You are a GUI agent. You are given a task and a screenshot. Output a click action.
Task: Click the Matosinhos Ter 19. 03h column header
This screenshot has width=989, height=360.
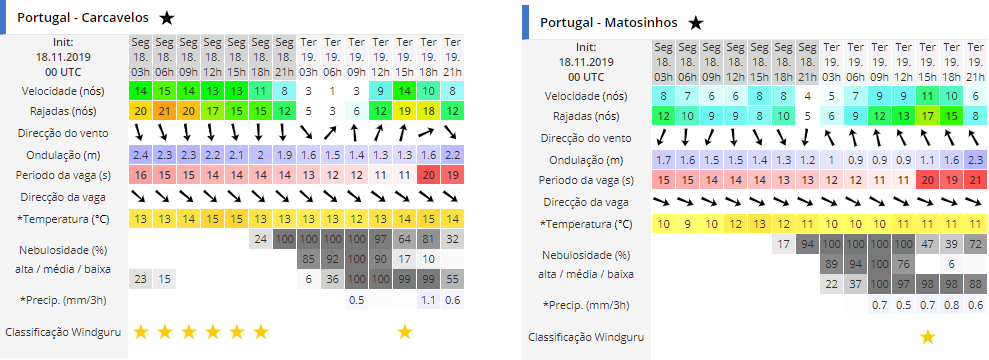click(831, 62)
